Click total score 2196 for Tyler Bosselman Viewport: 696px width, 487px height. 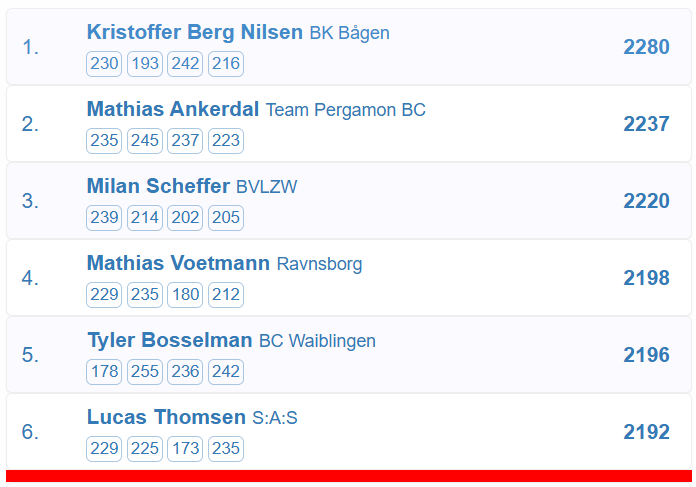646,355
